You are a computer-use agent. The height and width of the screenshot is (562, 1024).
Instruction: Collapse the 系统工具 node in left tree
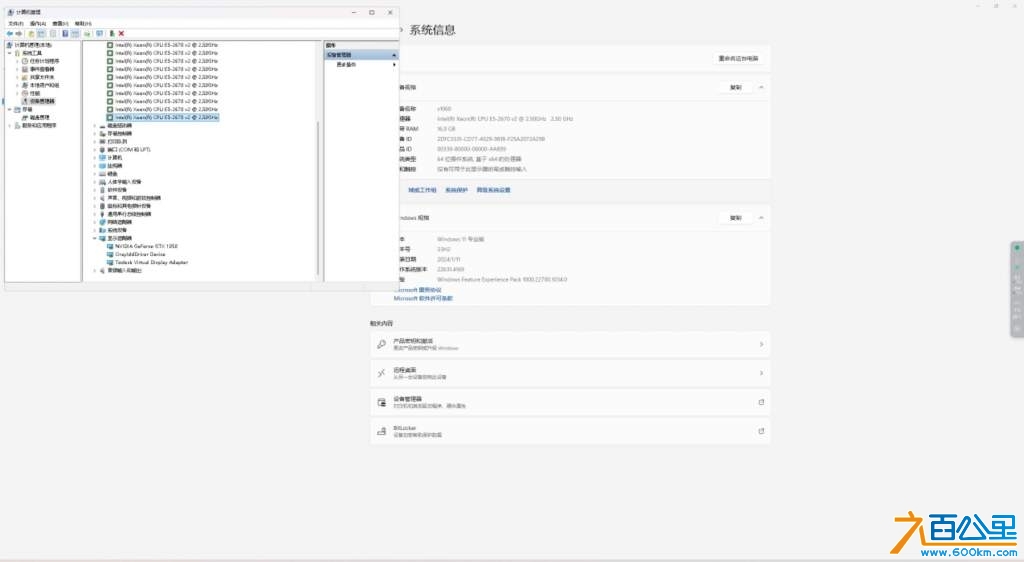tap(9, 53)
